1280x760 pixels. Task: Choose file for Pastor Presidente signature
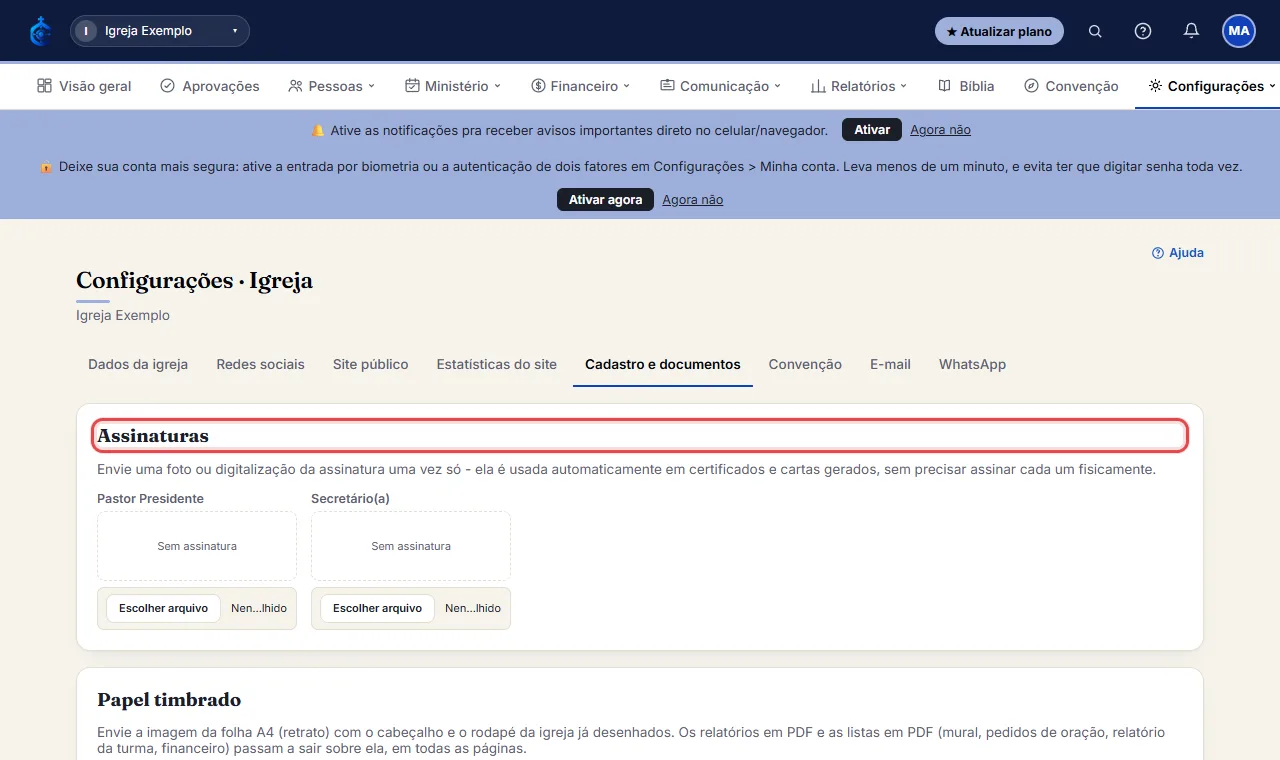(x=163, y=608)
